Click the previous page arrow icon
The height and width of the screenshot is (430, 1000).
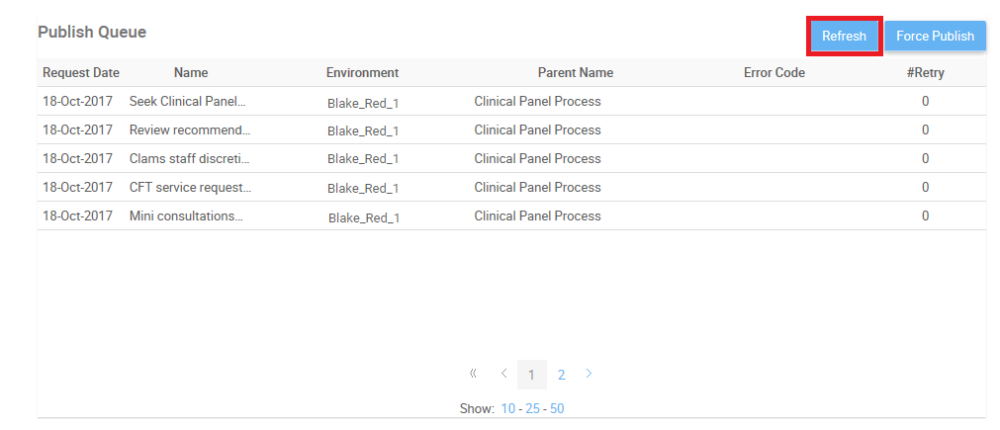pos(504,374)
